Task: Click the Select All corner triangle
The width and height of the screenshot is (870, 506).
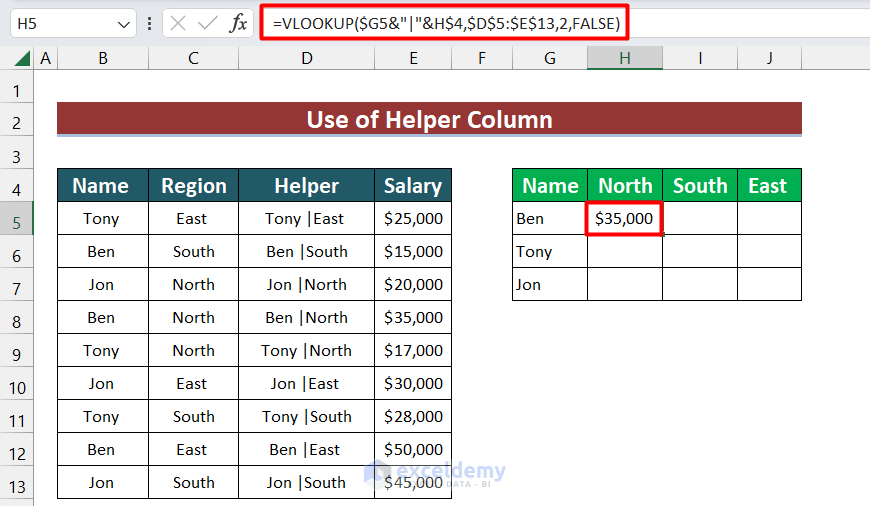Action: [22, 58]
